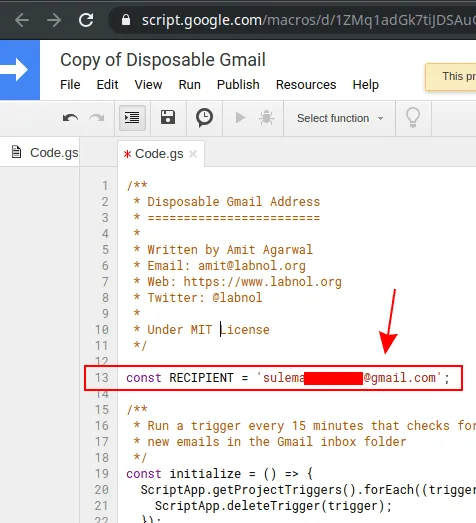The width and height of the screenshot is (476, 523).
Task: Click the email amit@labnol.org in comment
Action: 252,266
